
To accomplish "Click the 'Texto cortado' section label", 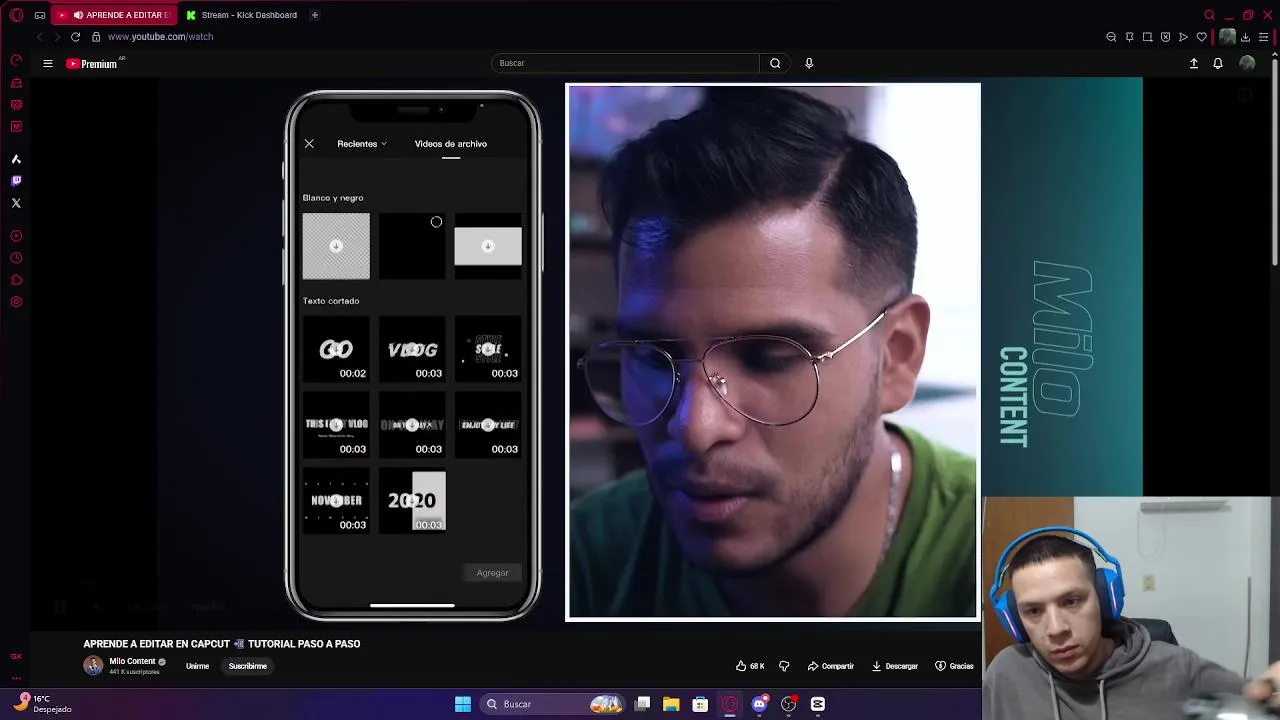I will point(331,301).
